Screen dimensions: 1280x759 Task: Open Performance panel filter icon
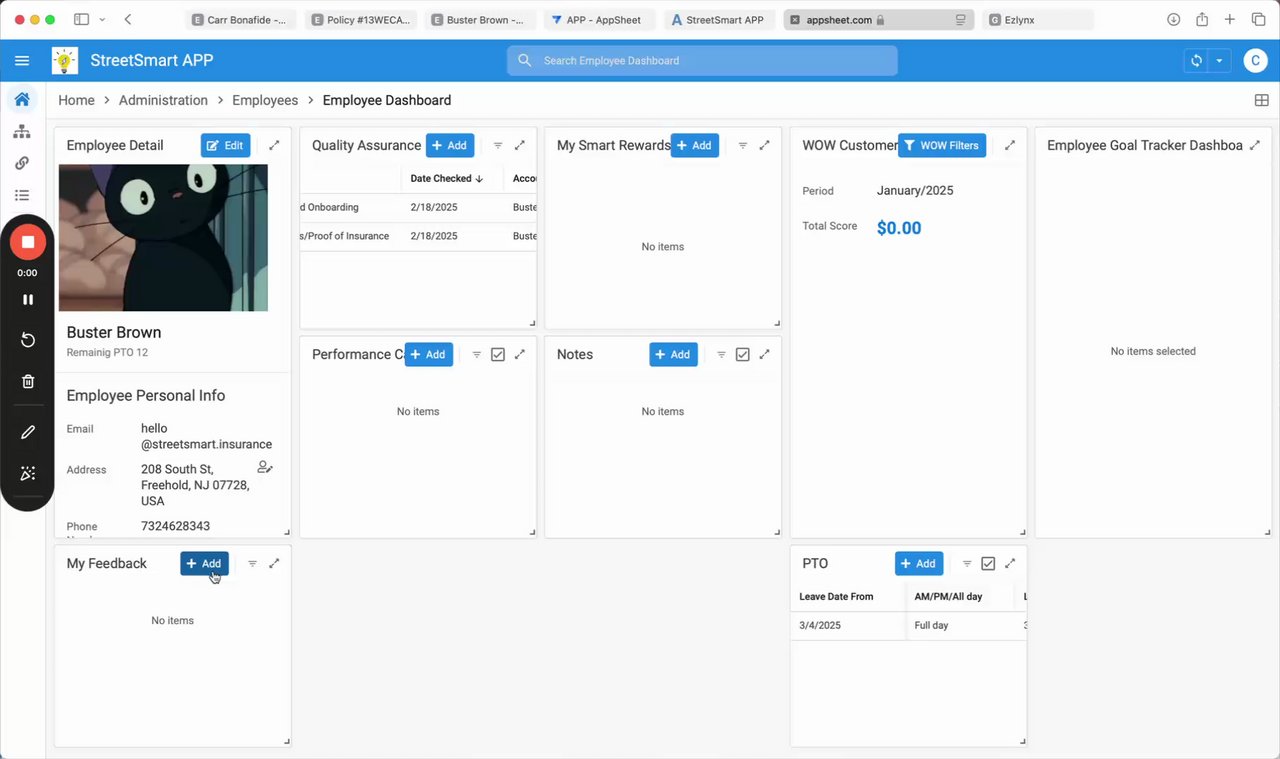[x=477, y=354]
